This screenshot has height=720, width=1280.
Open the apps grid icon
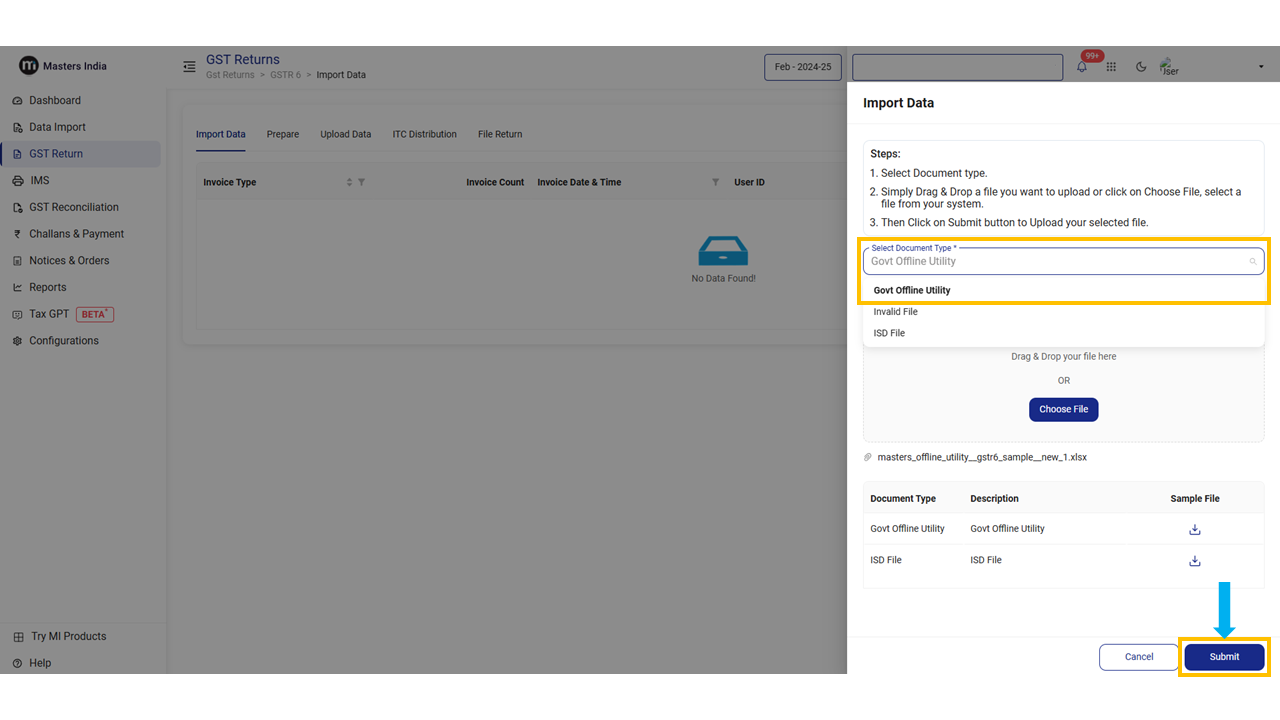click(1111, 67)
